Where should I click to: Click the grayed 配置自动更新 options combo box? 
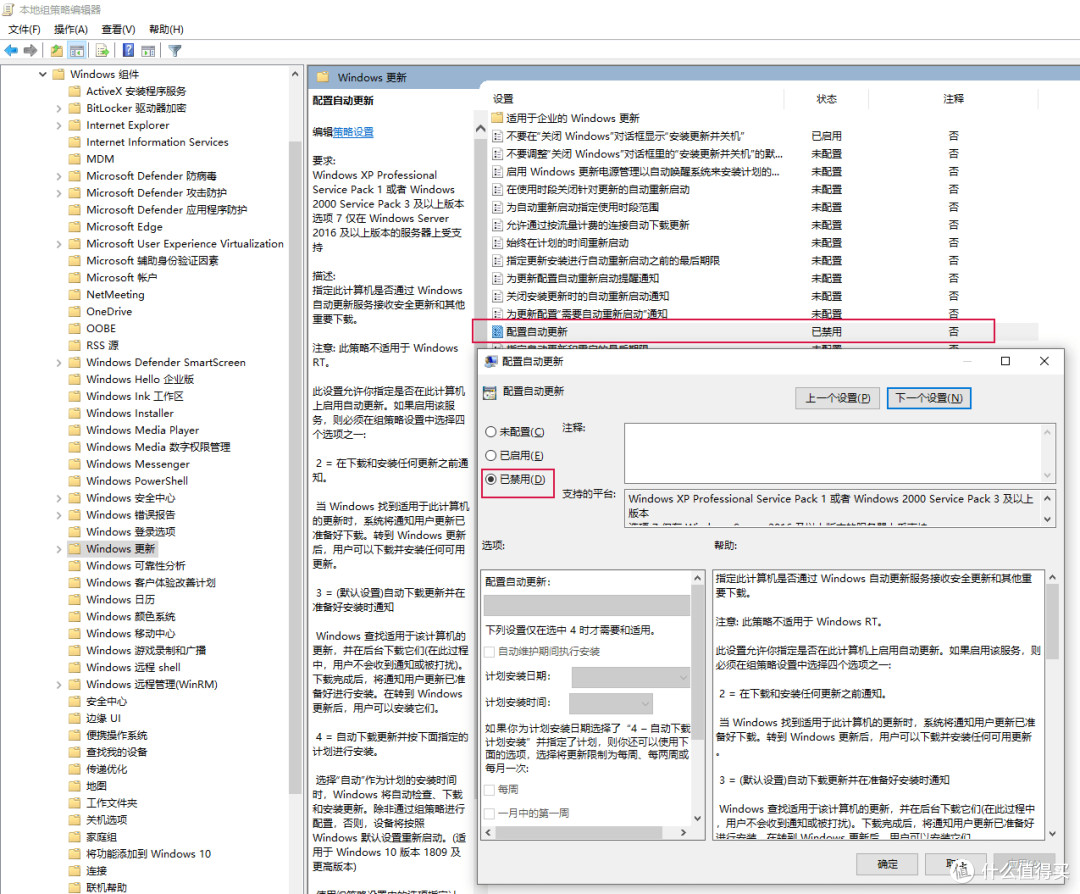coord(587,605)
